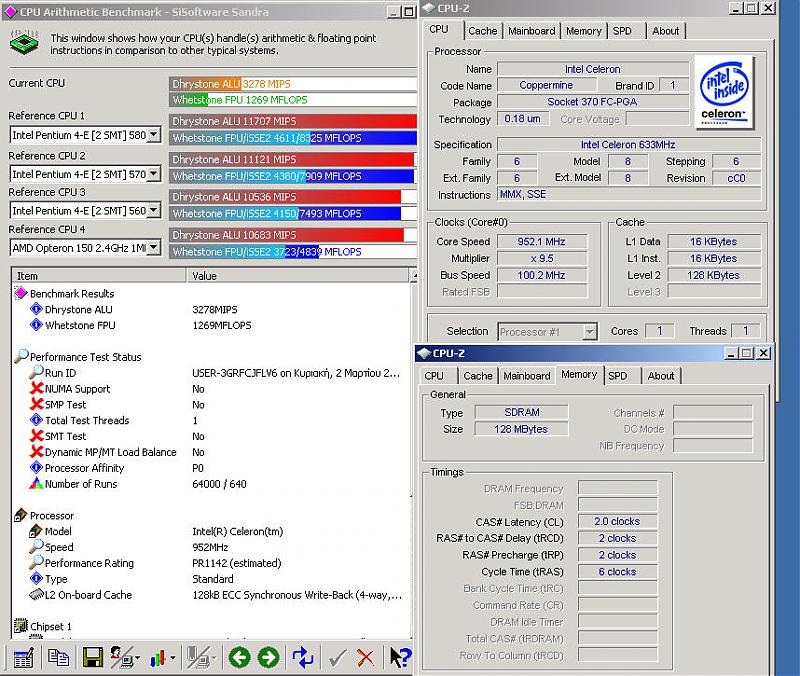Click the grey checkmark OK icon
The image size is (800, 676).
[x=337, y=658]
